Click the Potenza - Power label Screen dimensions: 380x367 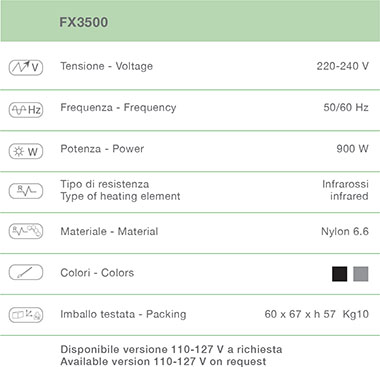pyautogui.click(x=102, y=149)
